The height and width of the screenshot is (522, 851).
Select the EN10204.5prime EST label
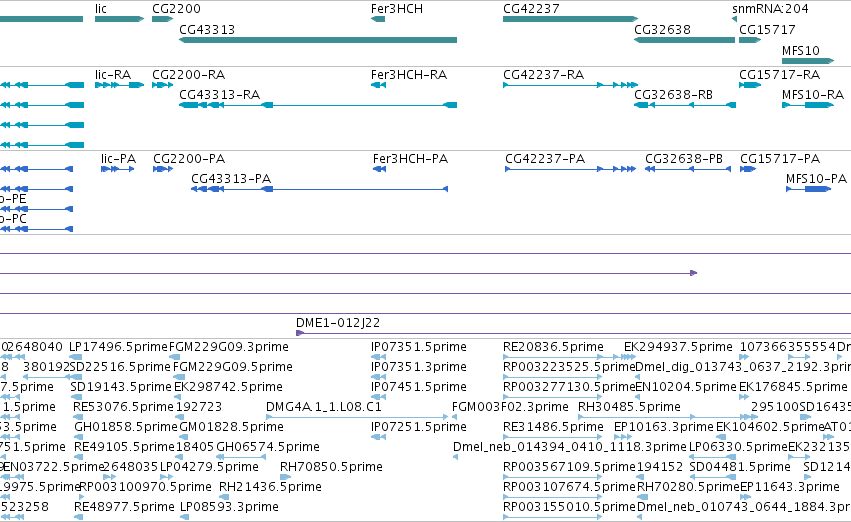point(686,386)
